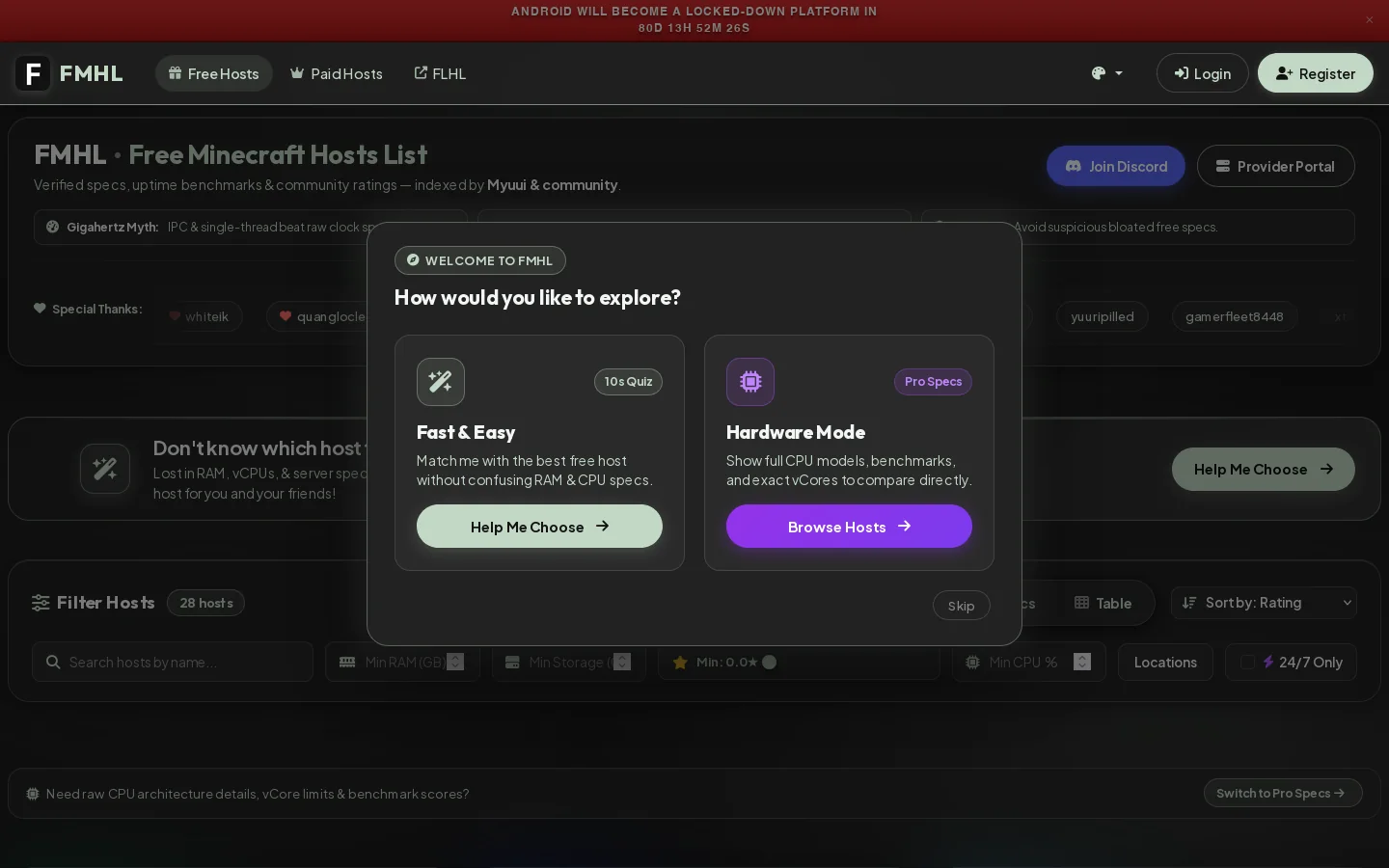Click the magic wand icon in Fast & Easy card
1389x868 pixels.
[441, 382]
